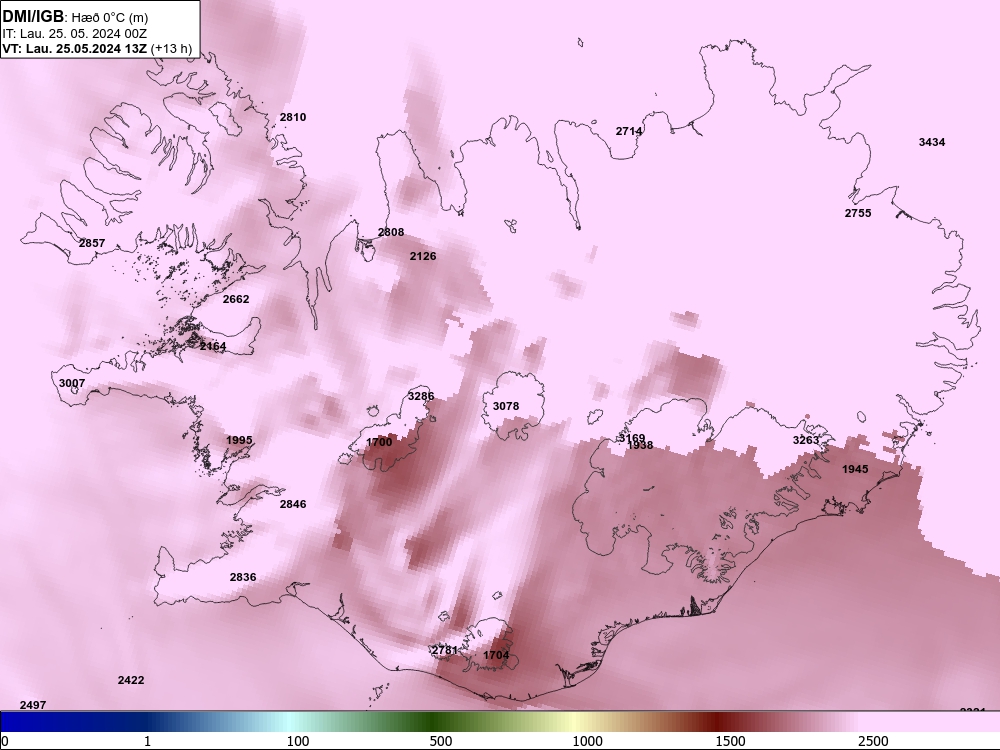Click the legend label 0
This screenshot has height=750, width=1000.
(x=5, y=741)
